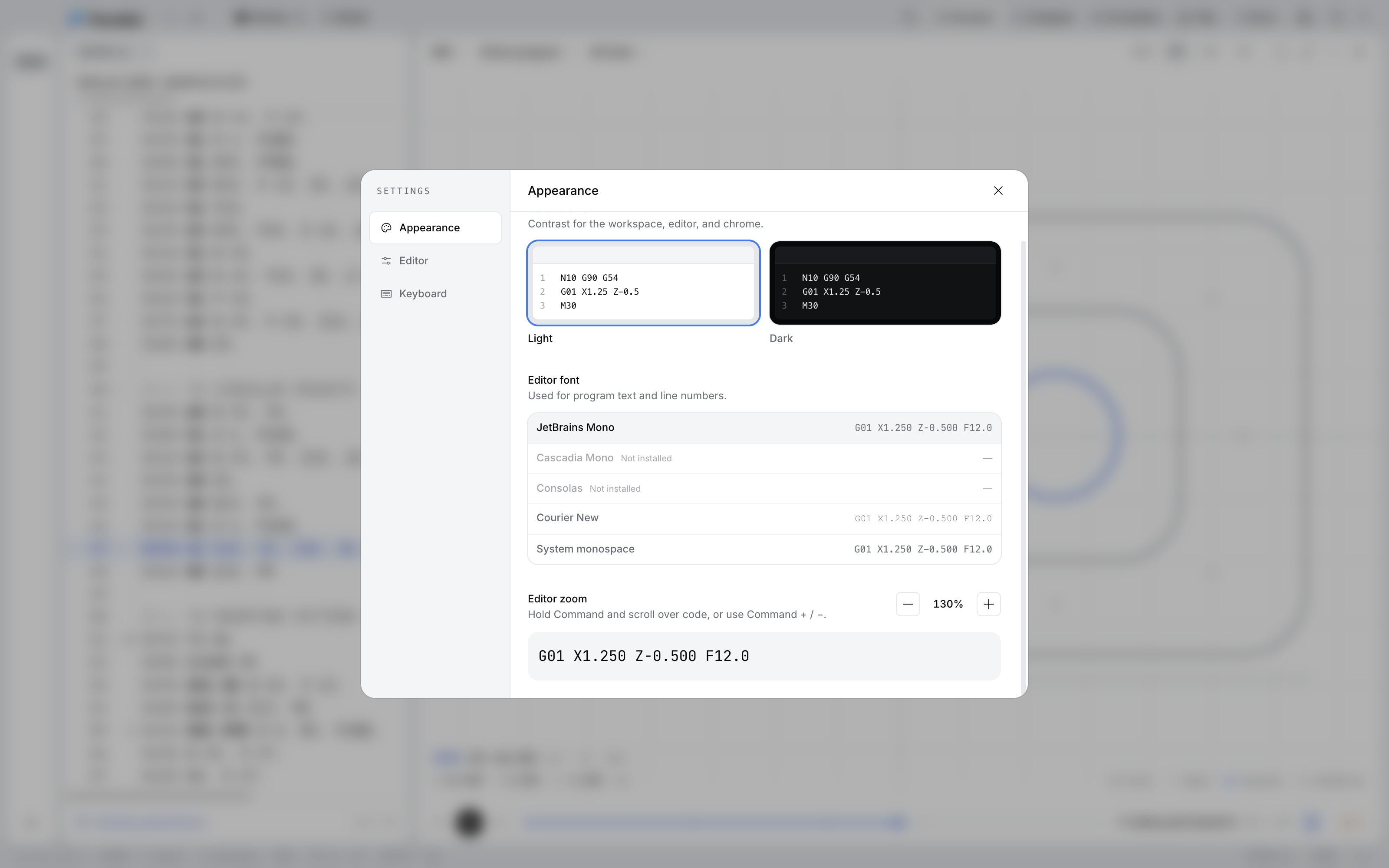Click the Editor font heading
The width and height of the screenshot is (1389, 868).
click(553, 380)
